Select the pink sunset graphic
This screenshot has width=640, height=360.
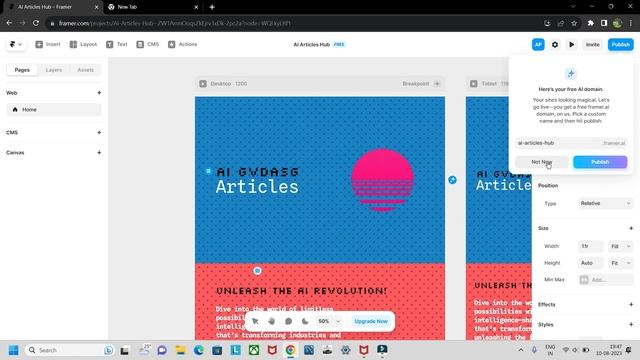382,180
